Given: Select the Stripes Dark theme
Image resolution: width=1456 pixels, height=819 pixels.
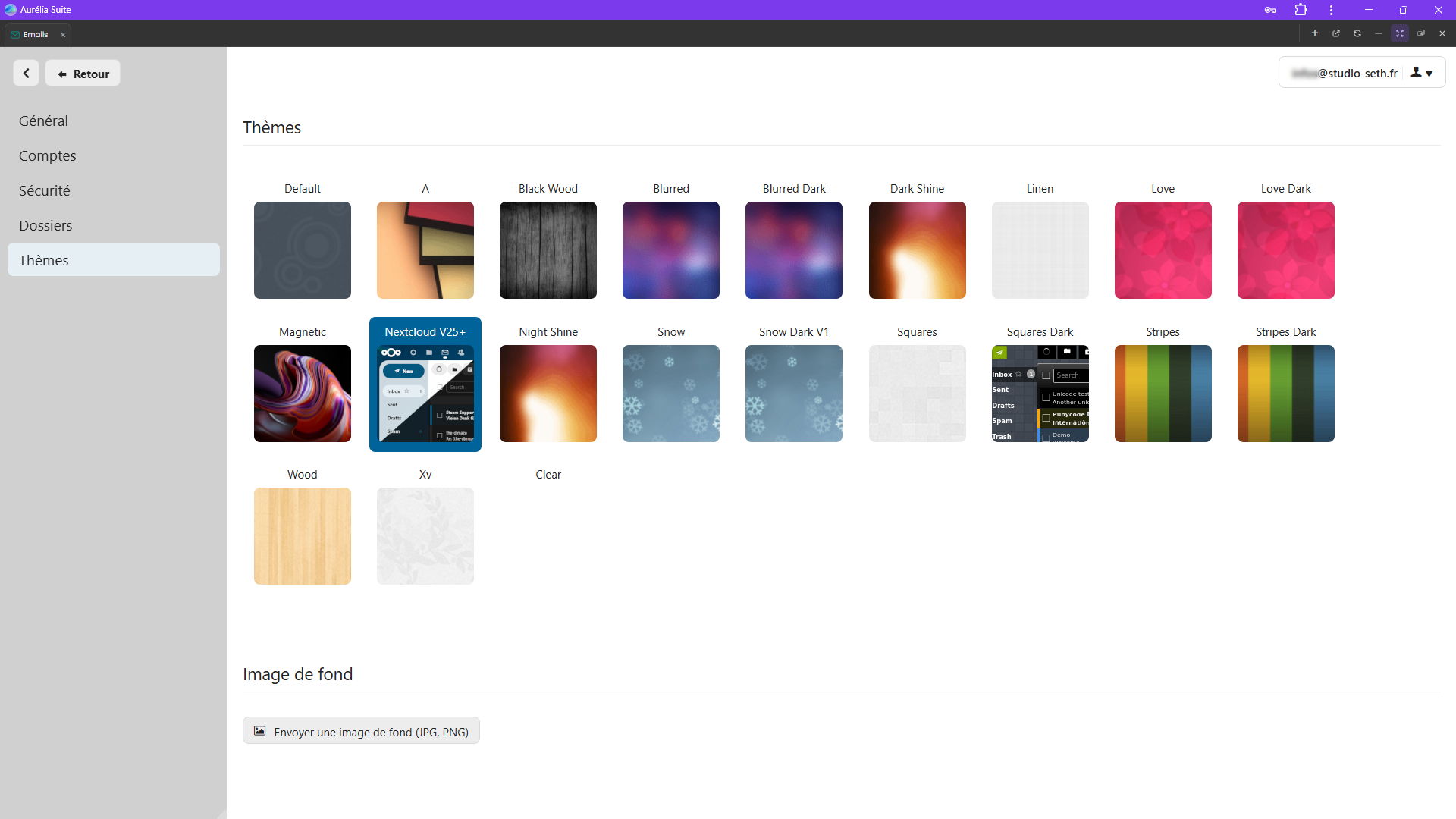Looking at the screenshot, I should click(1286, 394).
